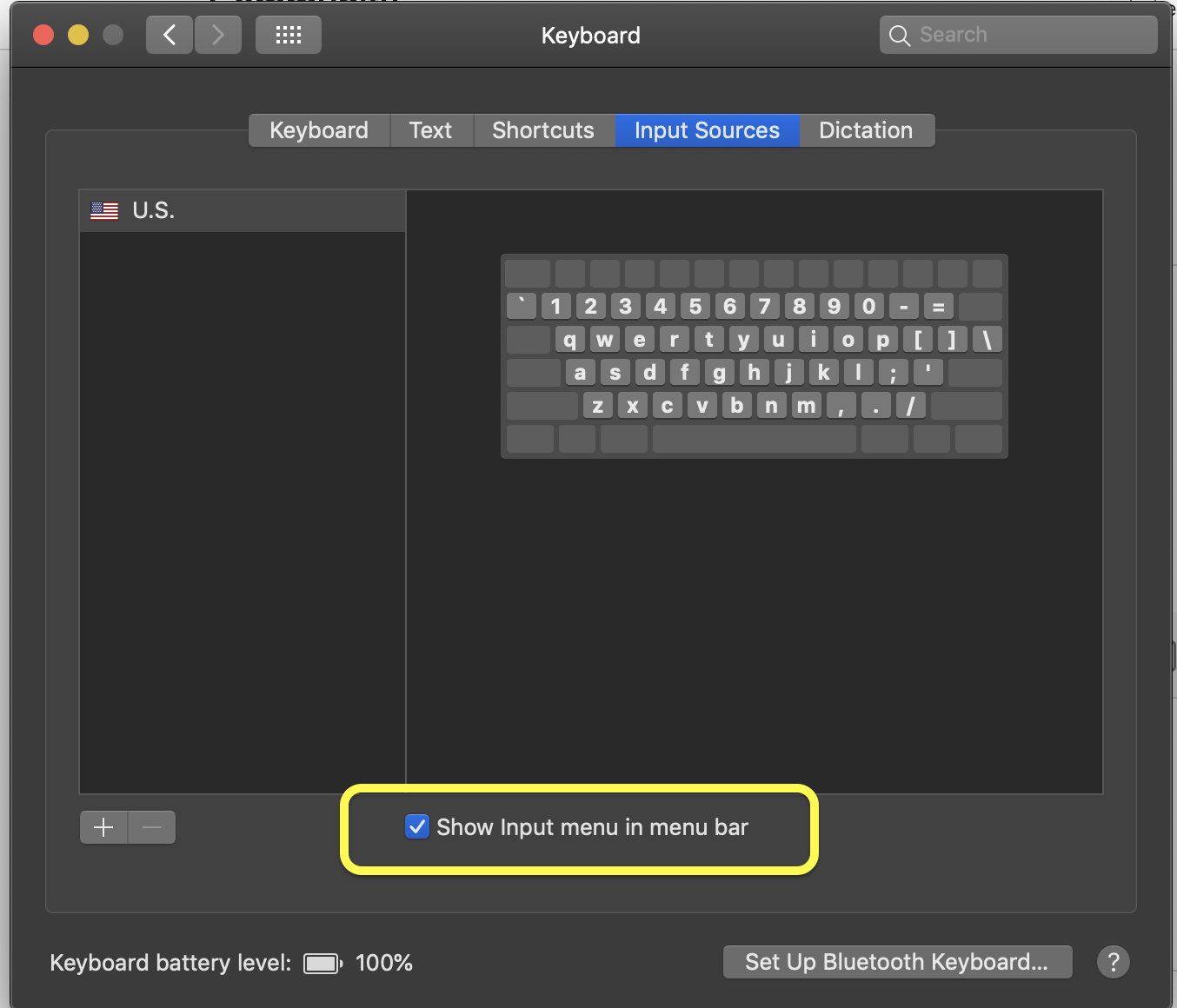
Task: Remove an input source with the minus button
Action: [151, 826]
